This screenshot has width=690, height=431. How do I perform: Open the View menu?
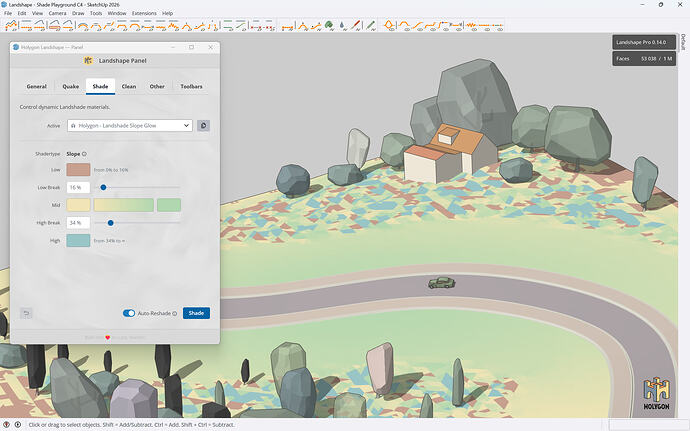coord(37,13)
